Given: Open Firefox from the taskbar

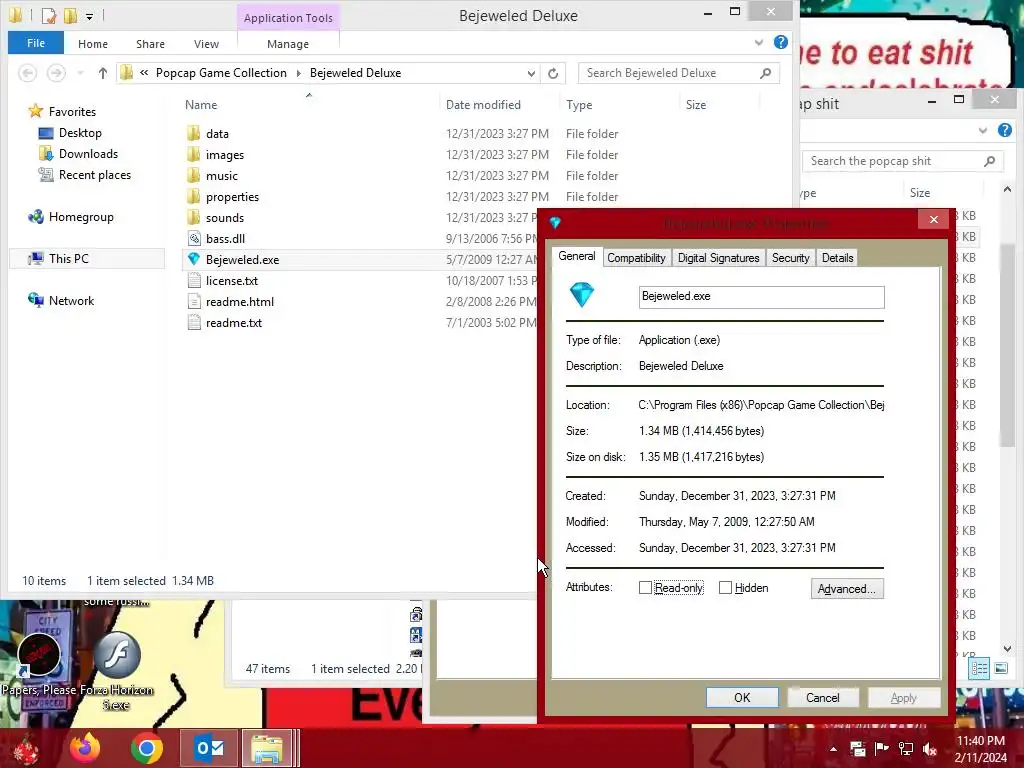Looking at the screenshot, I should point(85,748).
